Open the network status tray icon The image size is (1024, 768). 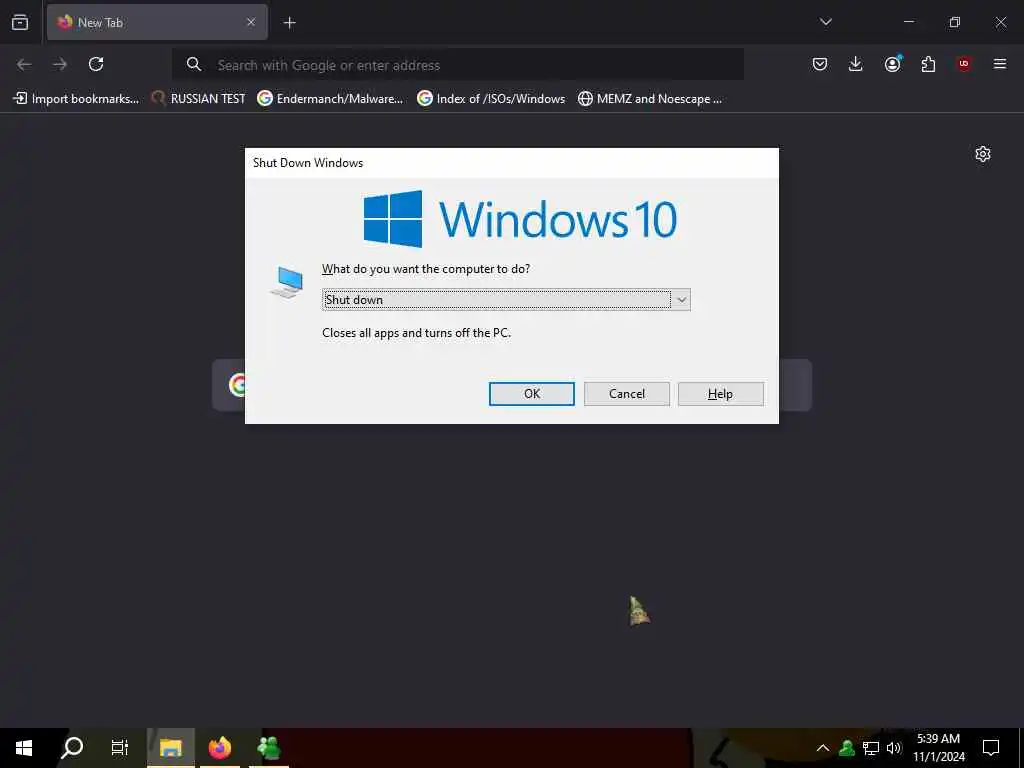pos(871,748)
